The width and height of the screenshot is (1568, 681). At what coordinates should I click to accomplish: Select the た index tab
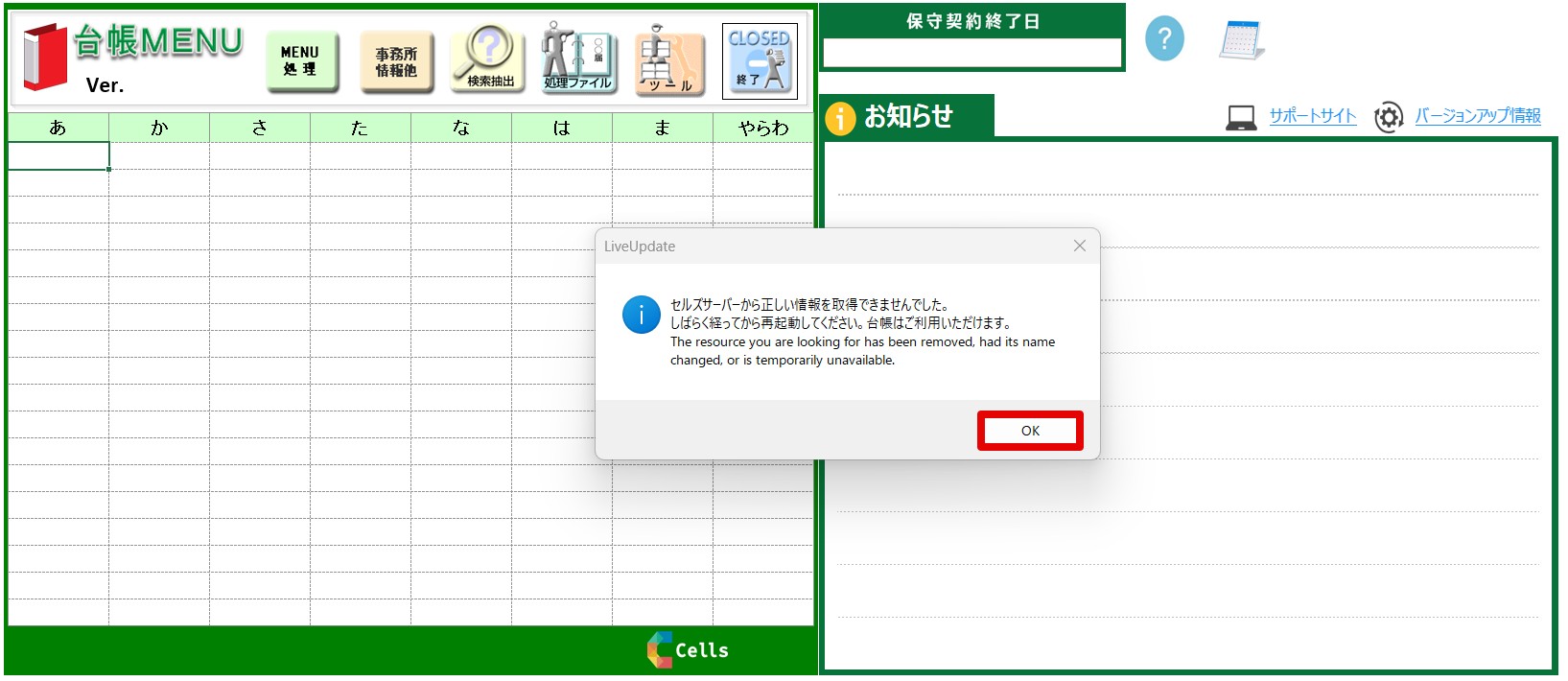pos(361,128)
